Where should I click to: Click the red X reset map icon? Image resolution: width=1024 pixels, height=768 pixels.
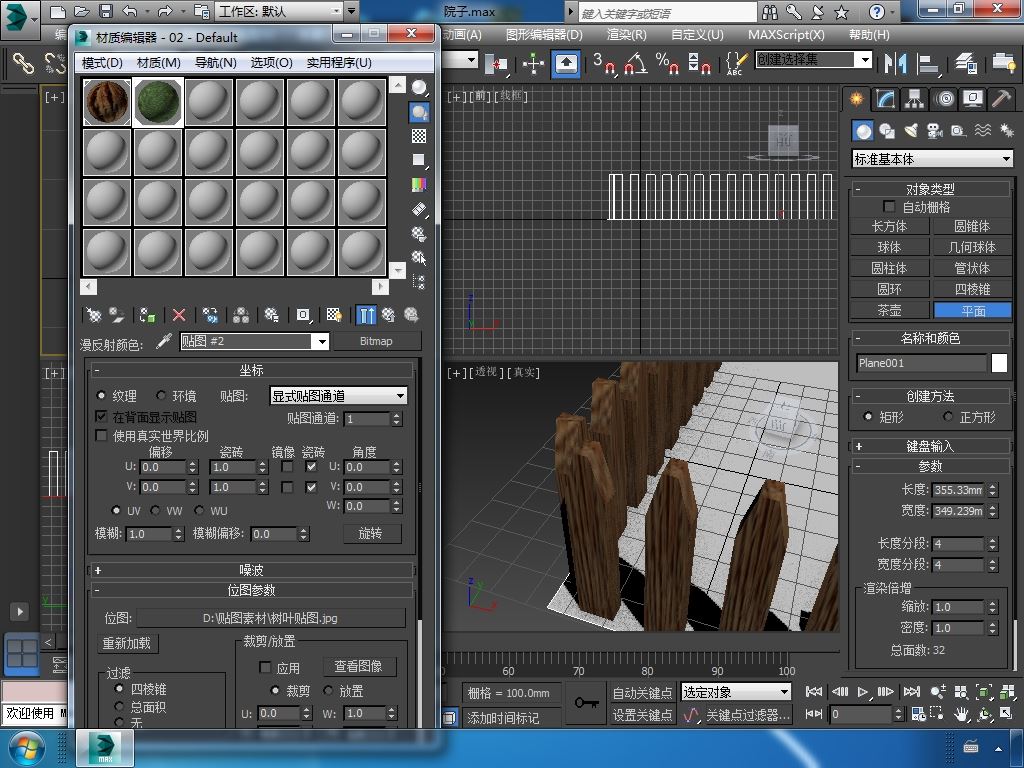point(179,315)
